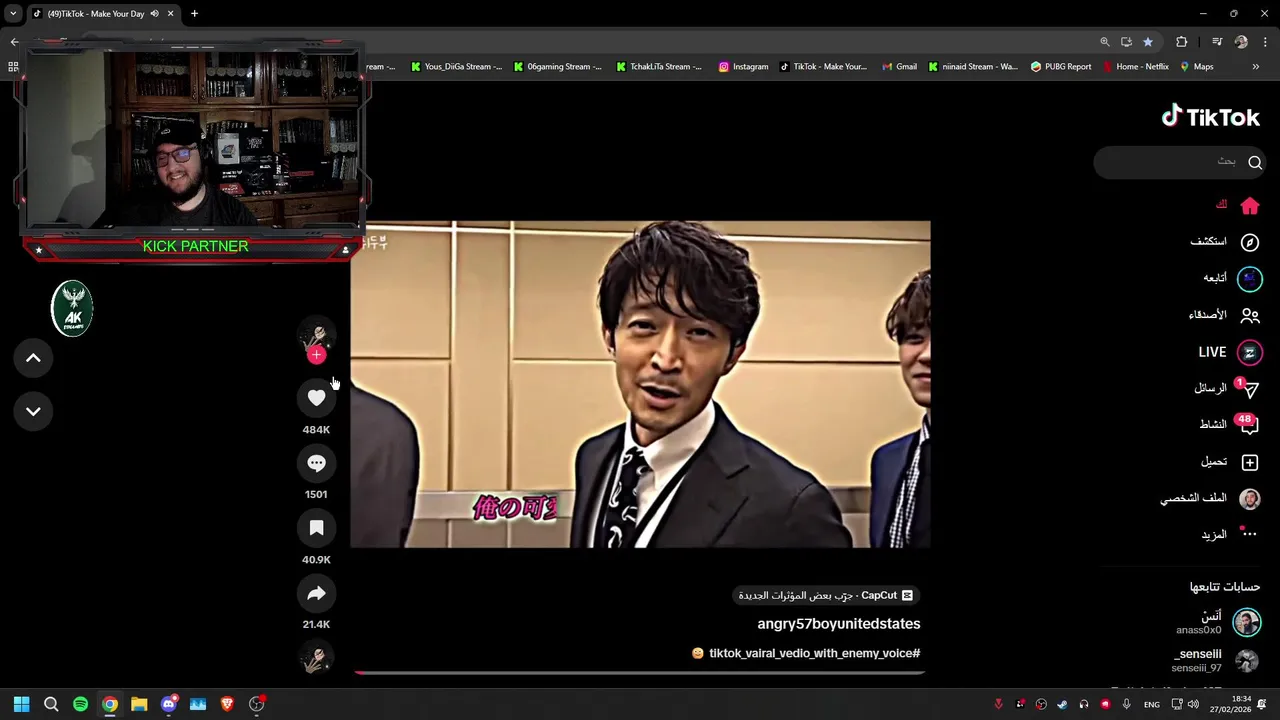Open the TikTok - Make Your... bookmark
This screenshot has height=720, width=1280.
point(823,67)
